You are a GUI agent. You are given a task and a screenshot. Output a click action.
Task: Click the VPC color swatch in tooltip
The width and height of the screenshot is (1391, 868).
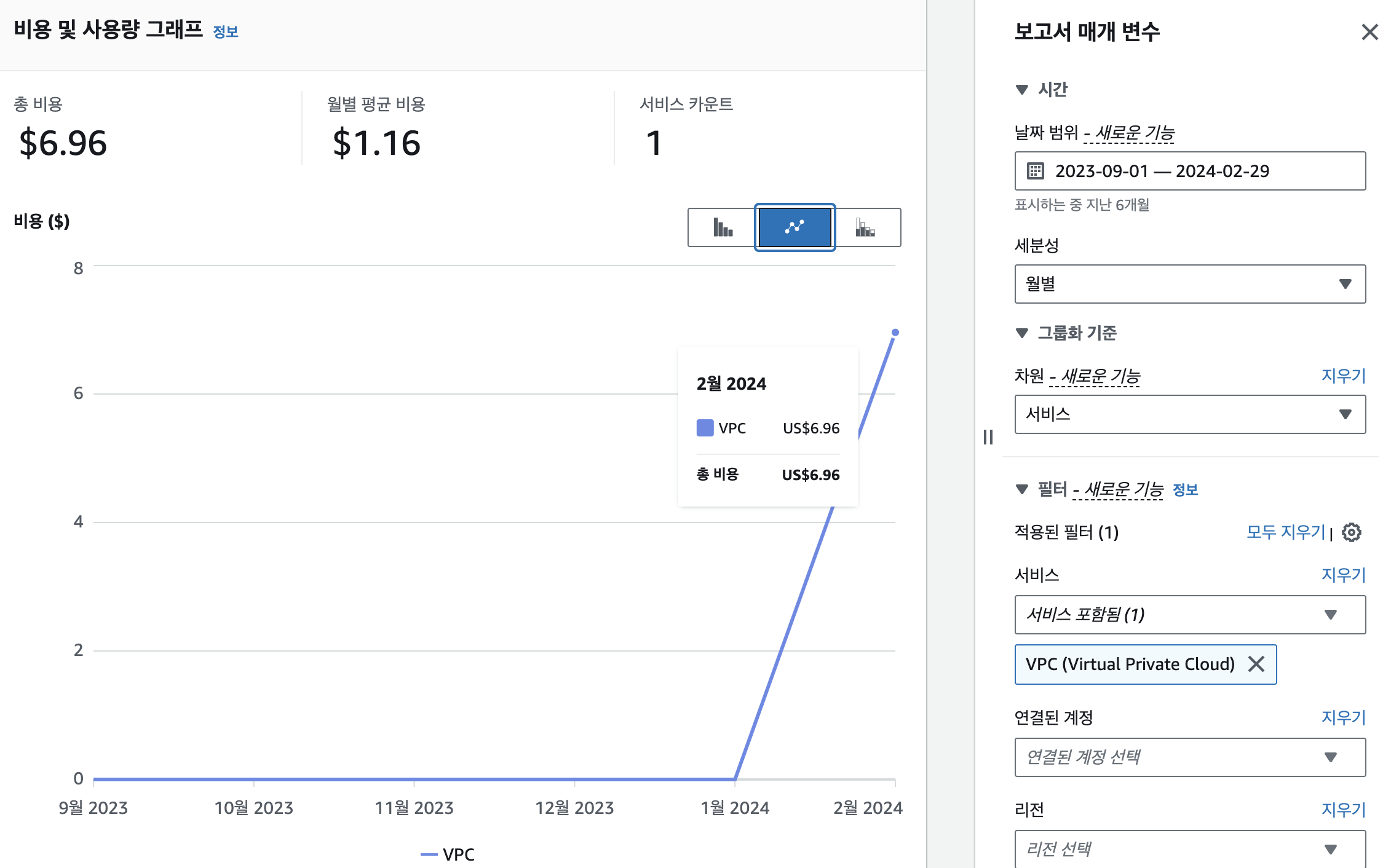click(x=705, y=428)
